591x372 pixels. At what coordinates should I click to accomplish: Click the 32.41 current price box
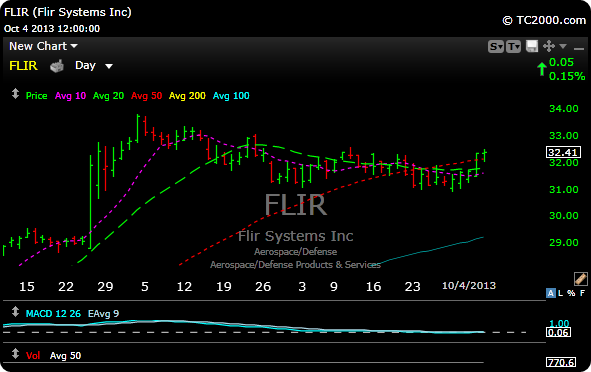(564, 152)
